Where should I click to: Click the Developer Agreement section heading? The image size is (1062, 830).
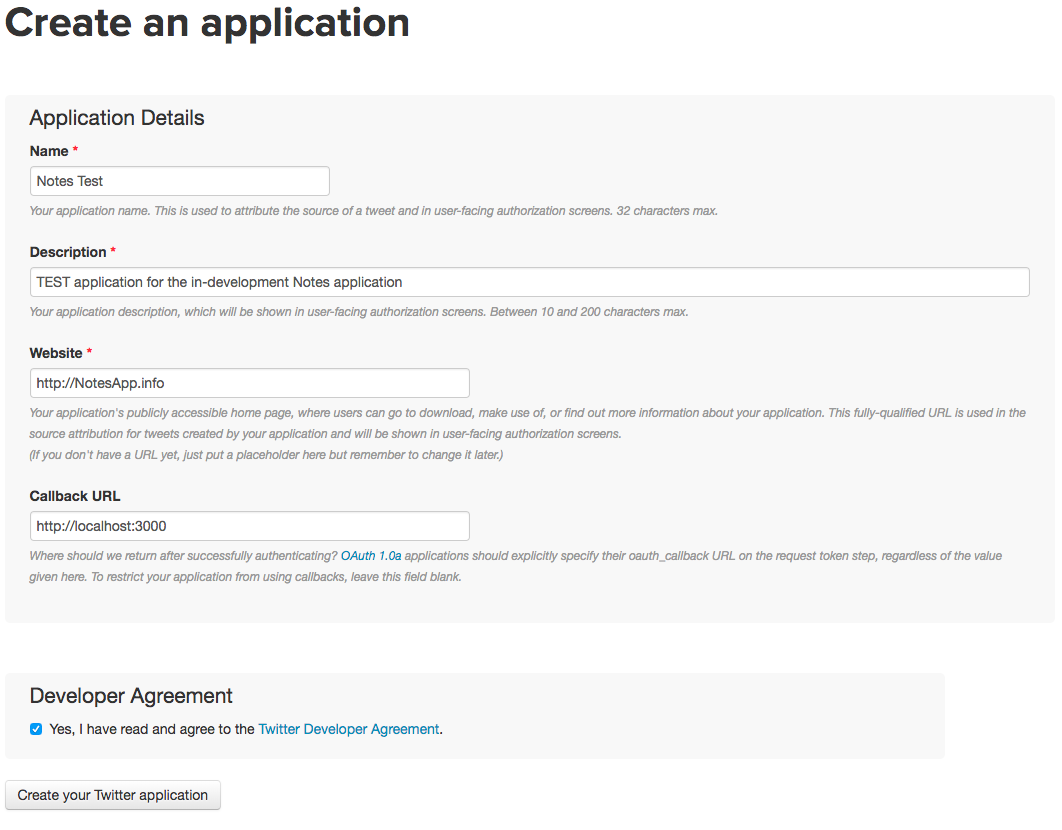coord(131,696)
